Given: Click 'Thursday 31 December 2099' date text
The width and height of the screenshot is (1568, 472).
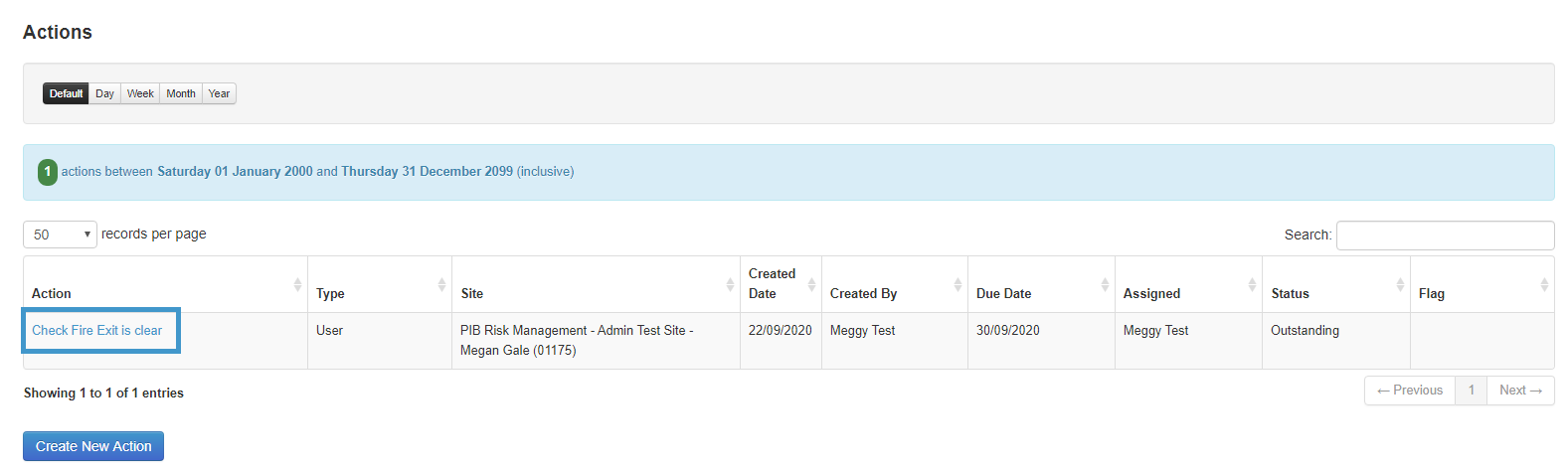Looking at the screenshot, I should point(428,172).
